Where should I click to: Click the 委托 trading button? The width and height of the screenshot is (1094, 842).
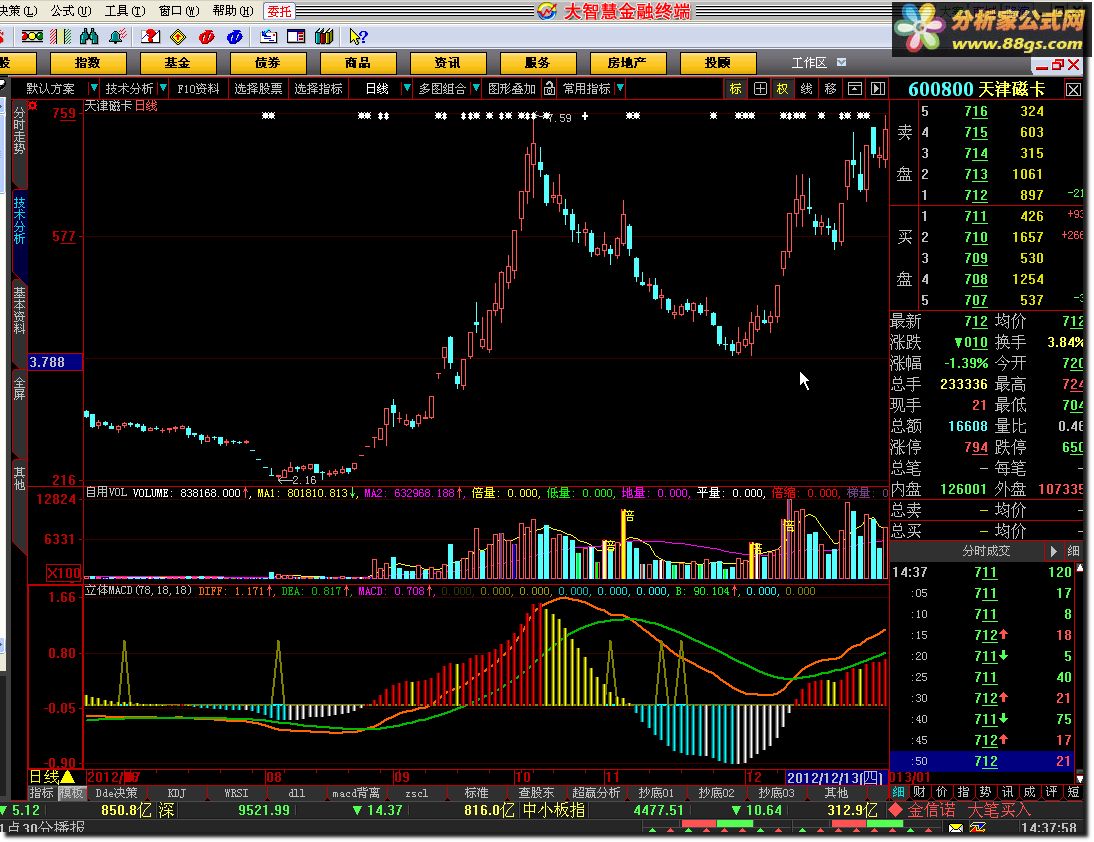coord(279,11)
